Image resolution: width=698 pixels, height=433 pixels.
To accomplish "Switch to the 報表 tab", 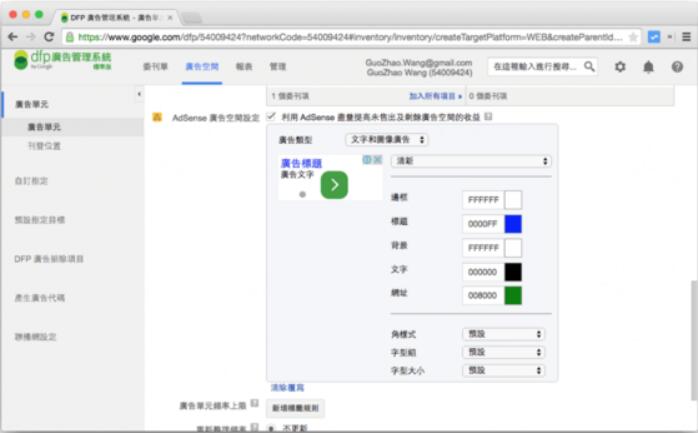I will coord(243,66).
